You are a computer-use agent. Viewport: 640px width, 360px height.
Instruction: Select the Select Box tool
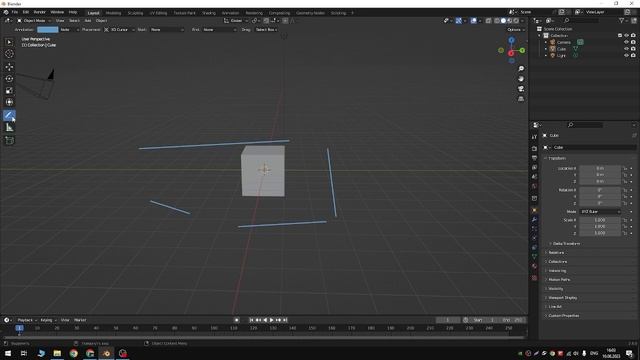click(x=9, y=42)
